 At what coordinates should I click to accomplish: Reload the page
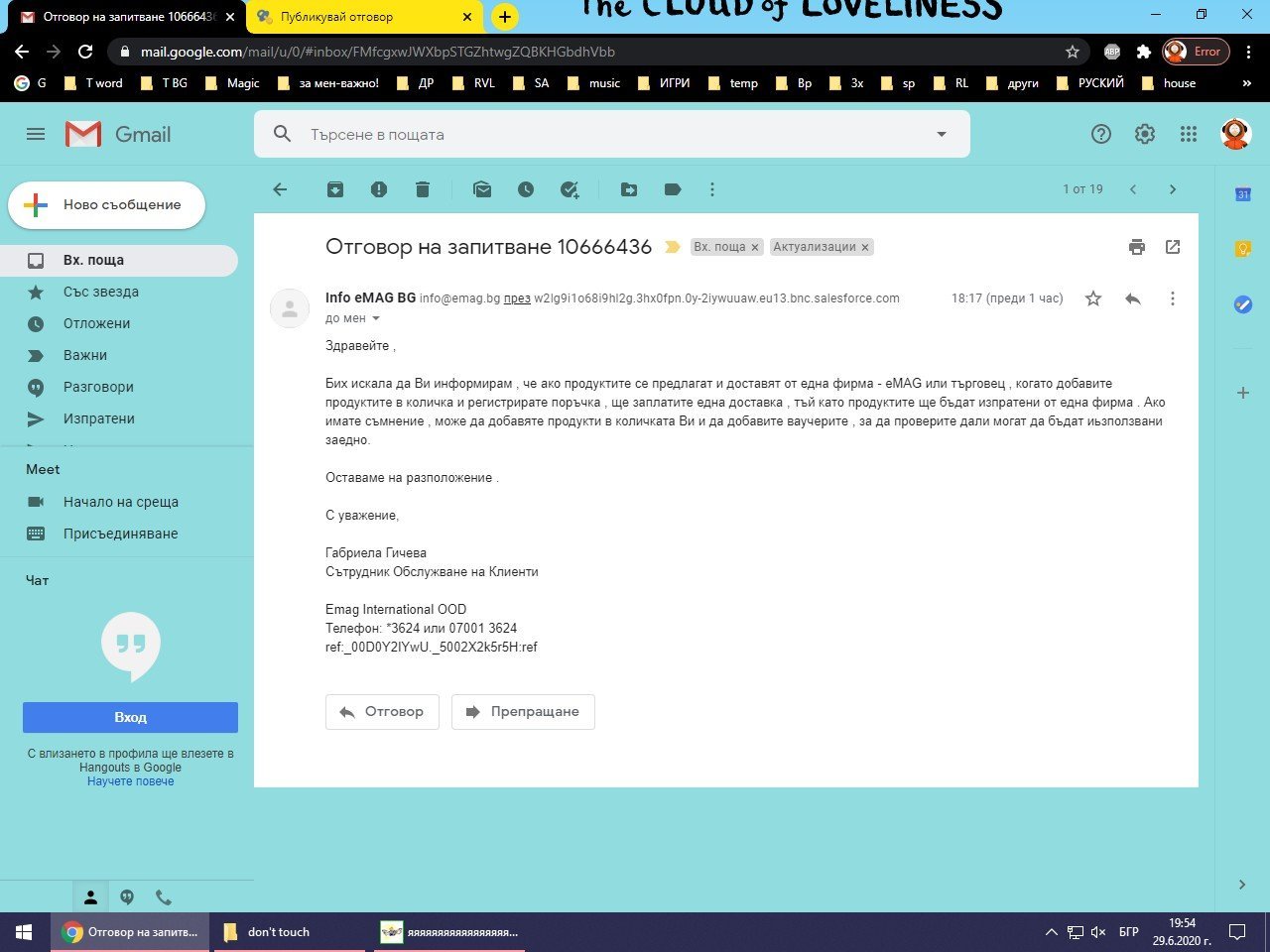85,52
